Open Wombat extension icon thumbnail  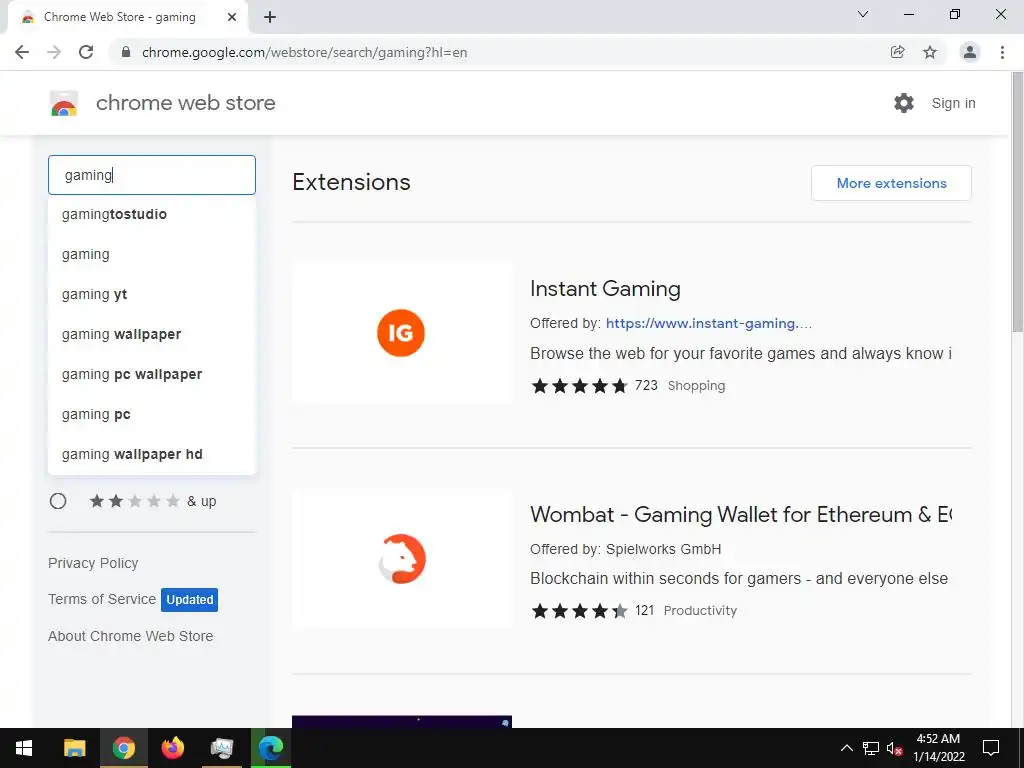click(402, 559)
